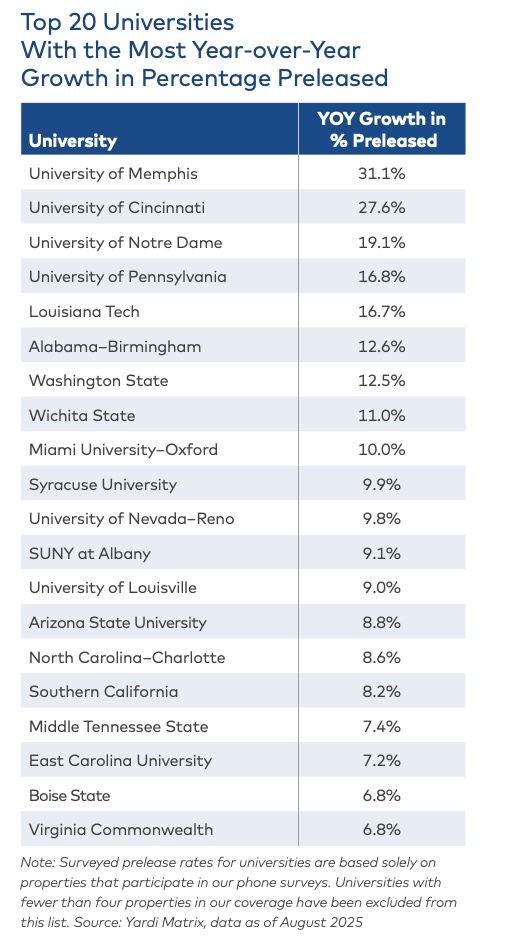Image resolution: width=512 pixels, height=950 pixels.
Task: Select the SUNY at Albany row
Action: pos(243,553)
